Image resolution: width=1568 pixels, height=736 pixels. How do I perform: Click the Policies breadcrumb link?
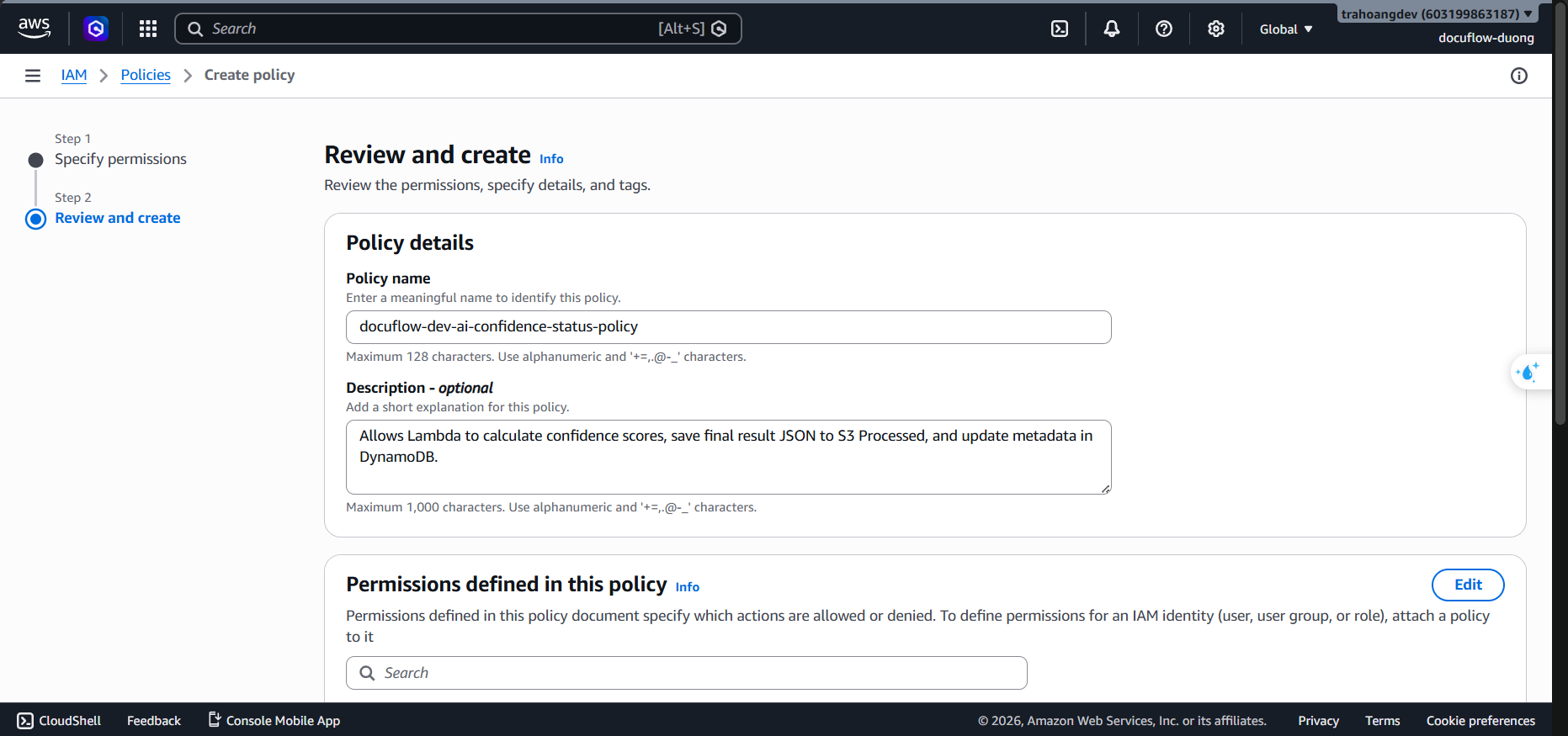point(146,75)
